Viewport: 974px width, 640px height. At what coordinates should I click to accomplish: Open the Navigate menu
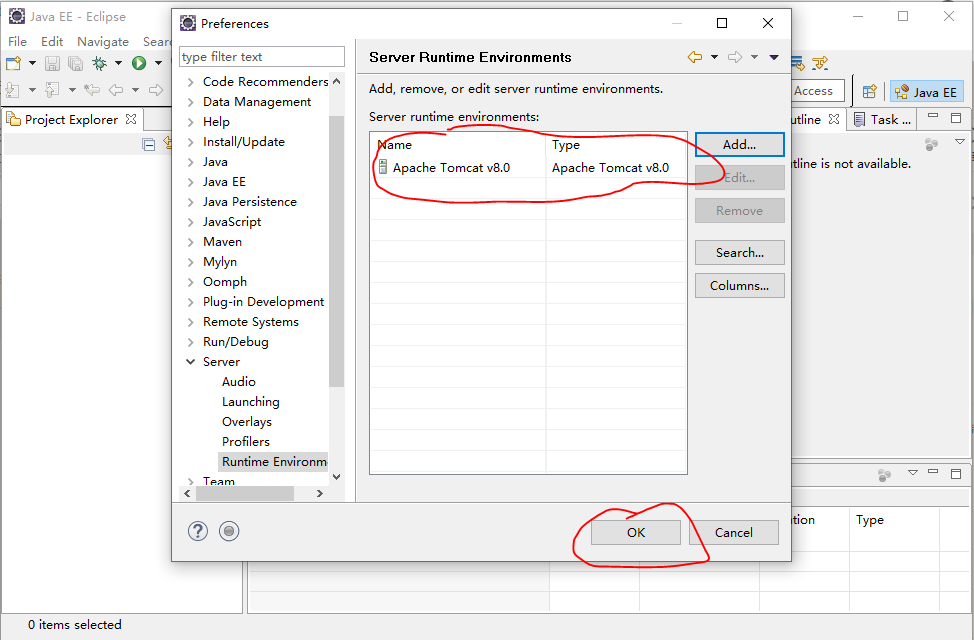[102, 41]
